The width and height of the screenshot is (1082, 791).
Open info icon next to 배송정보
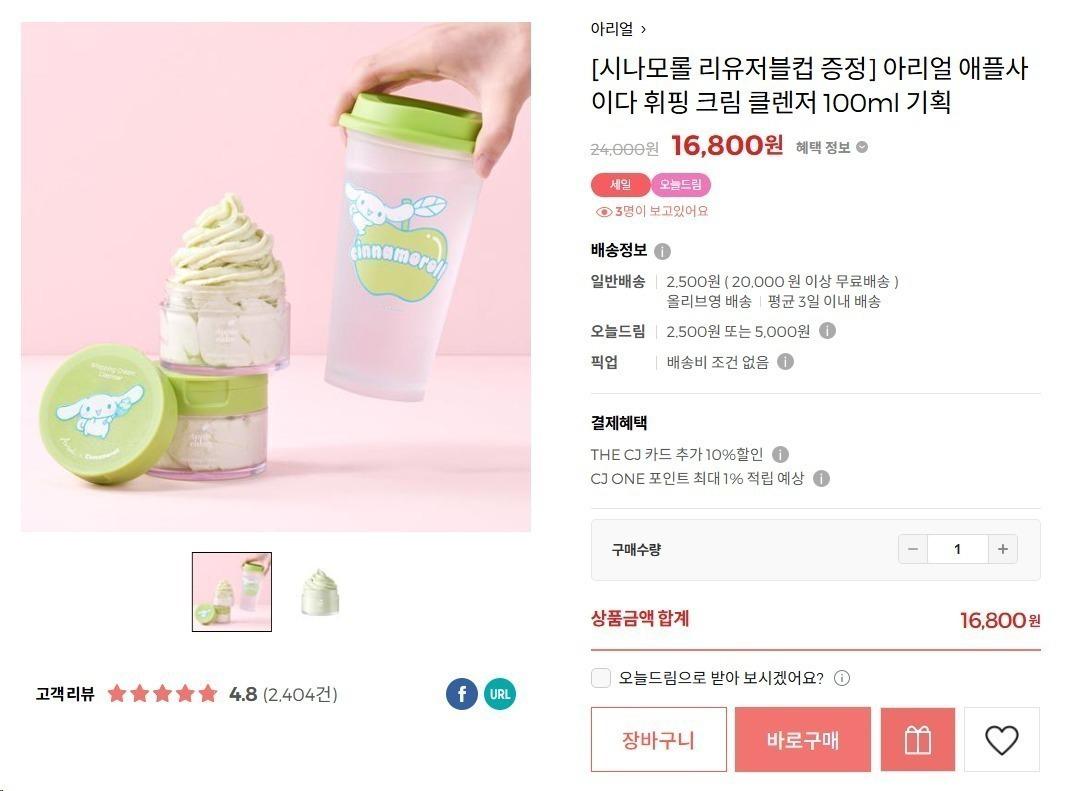[662, 251]
